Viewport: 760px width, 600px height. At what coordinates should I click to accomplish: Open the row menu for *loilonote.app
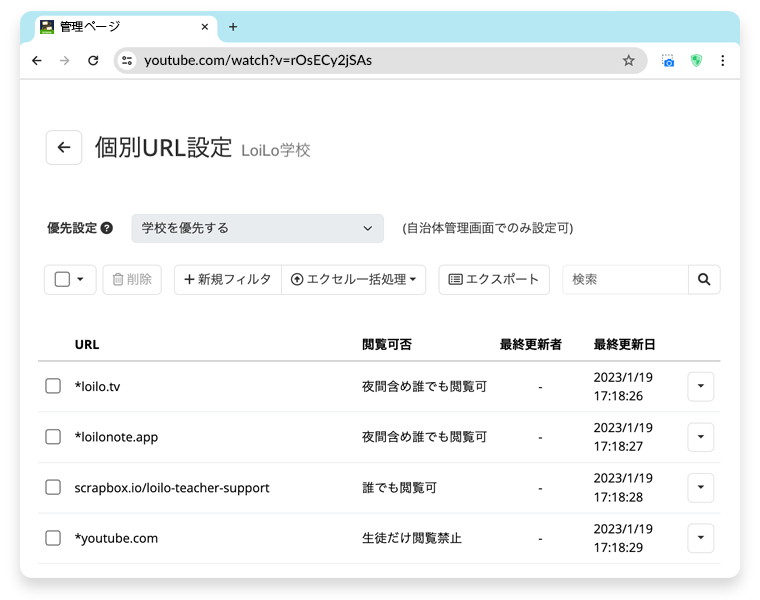click(700, 437)
